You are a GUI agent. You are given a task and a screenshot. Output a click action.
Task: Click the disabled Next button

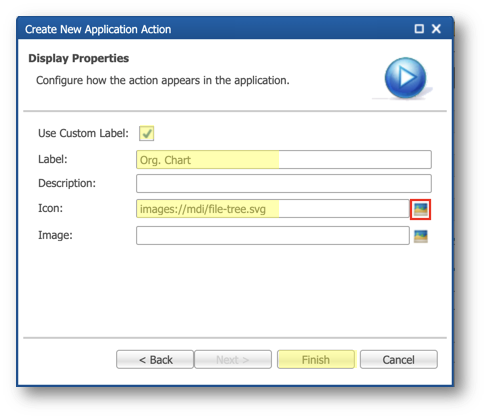[x=233, y=359]
